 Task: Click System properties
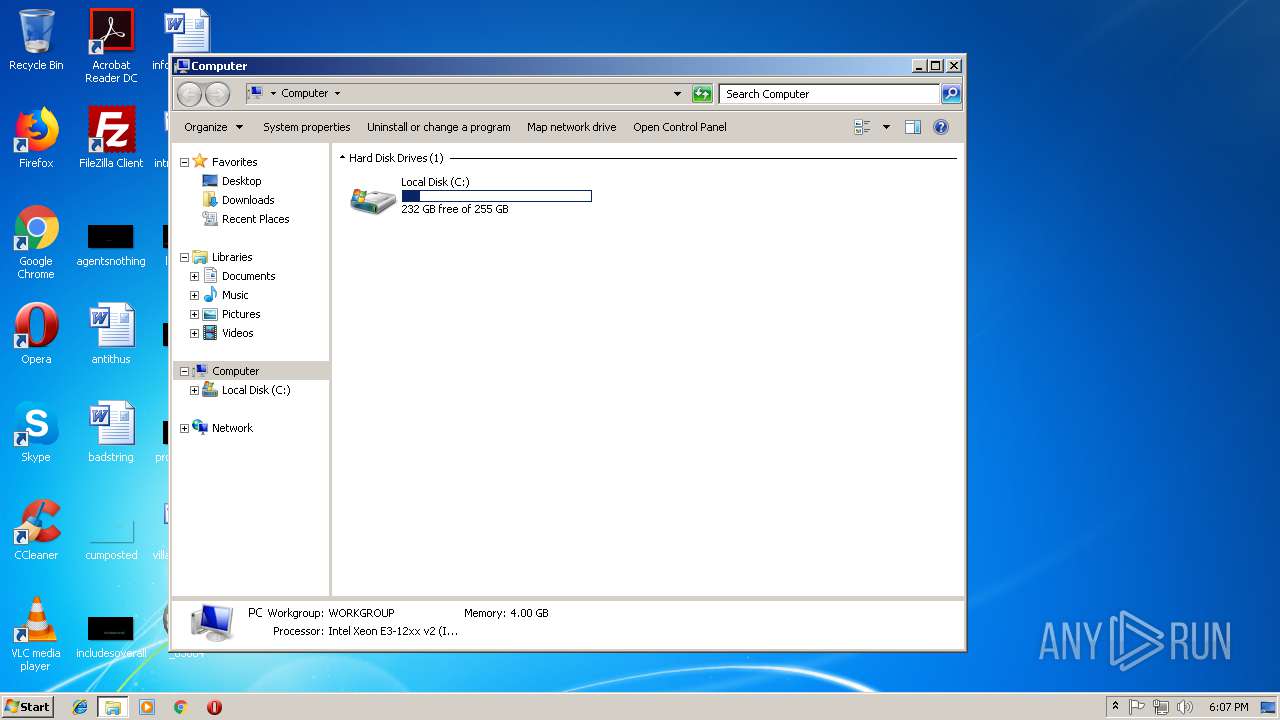point(307,127)
